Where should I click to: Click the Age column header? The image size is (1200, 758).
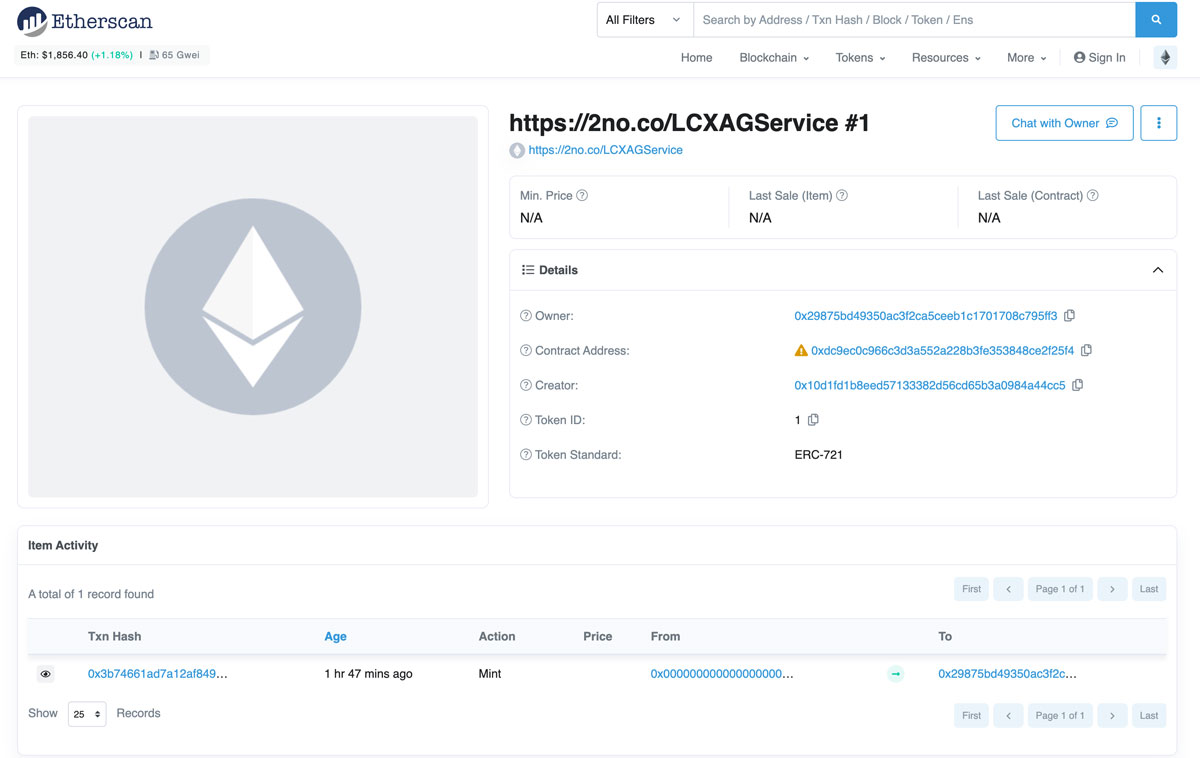tap(335, 636)
